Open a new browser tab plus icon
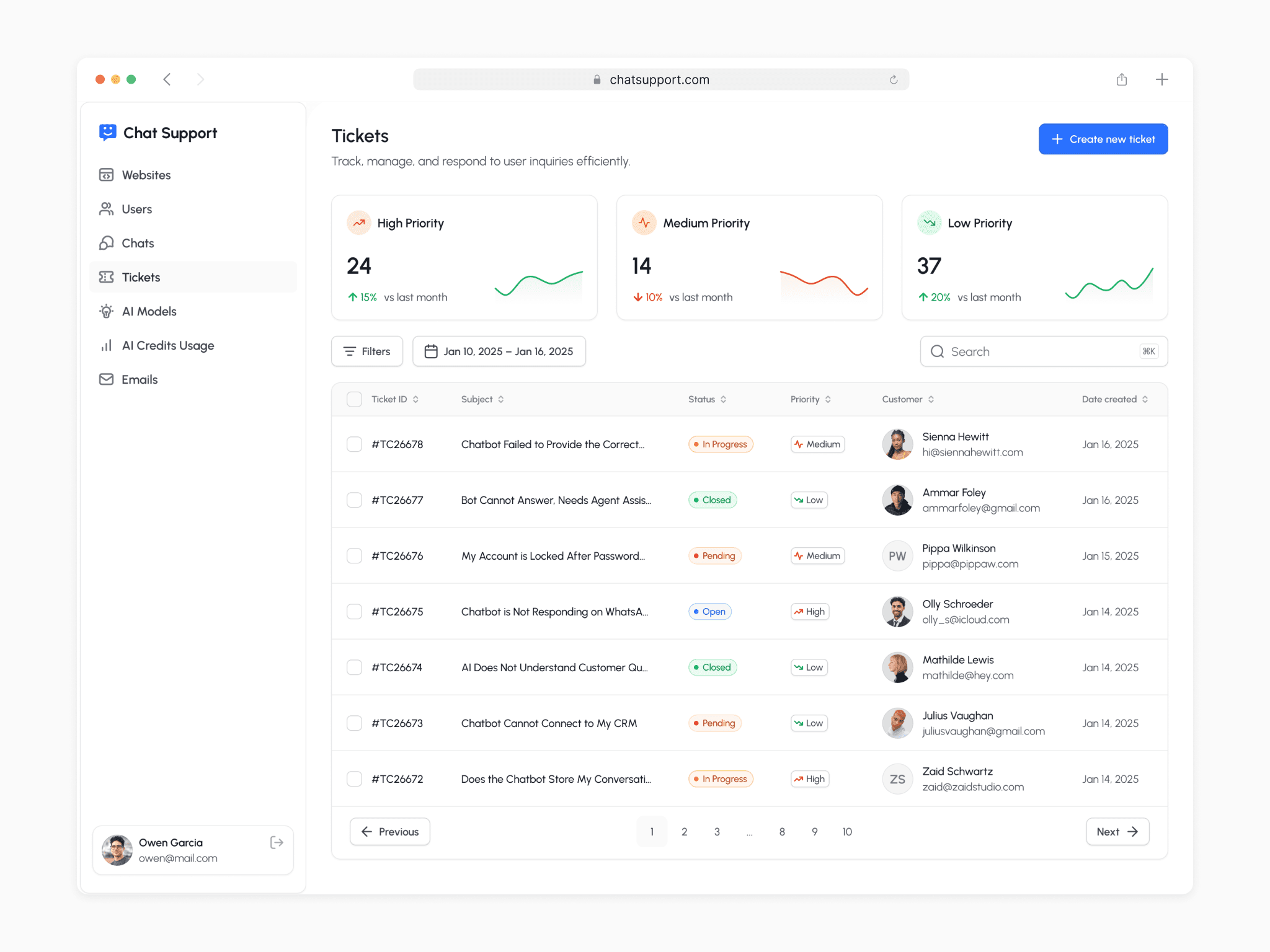This screenshot has width=1270, height=952. [x=1161, y=79]
